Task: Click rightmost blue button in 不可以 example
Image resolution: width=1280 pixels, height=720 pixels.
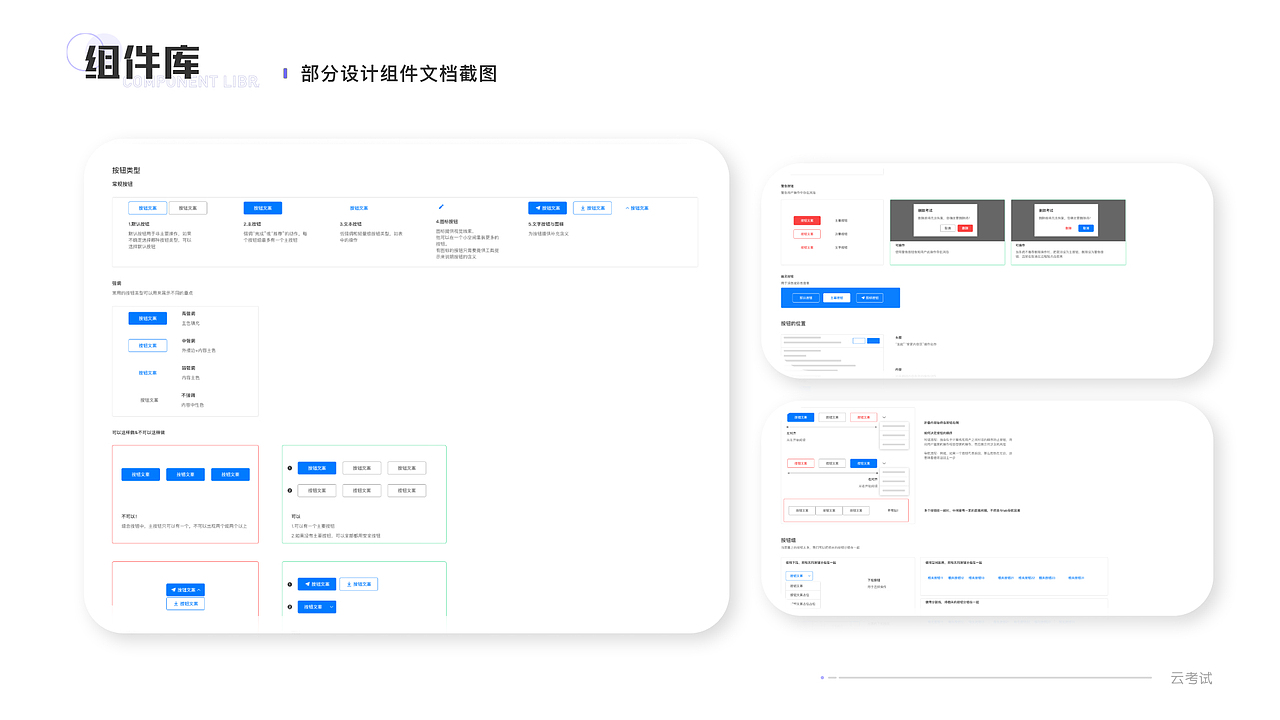Action: pos(231,475)
